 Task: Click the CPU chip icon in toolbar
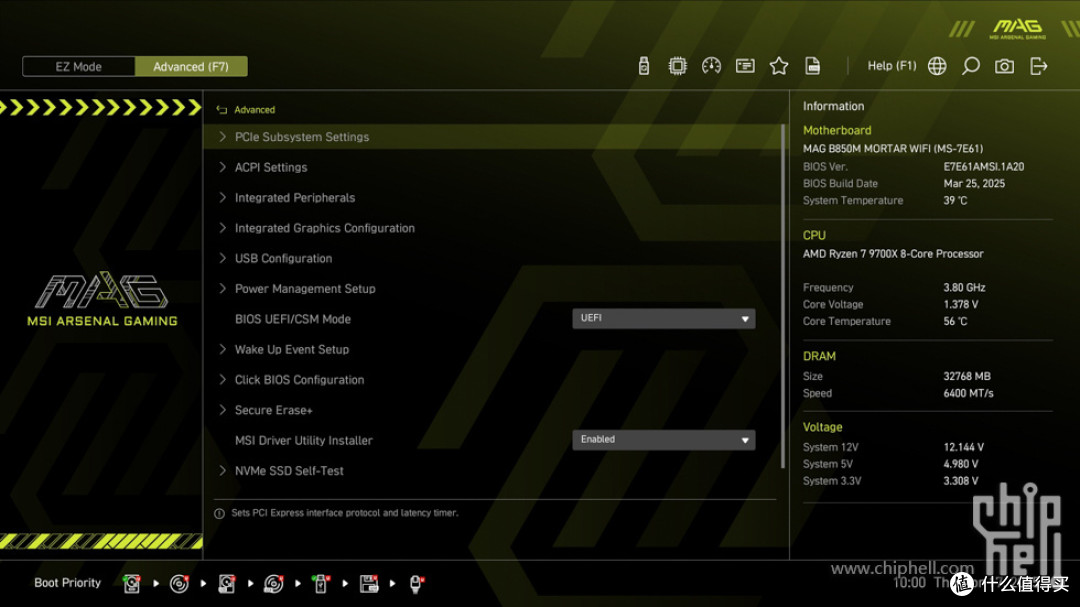point(678,66)
